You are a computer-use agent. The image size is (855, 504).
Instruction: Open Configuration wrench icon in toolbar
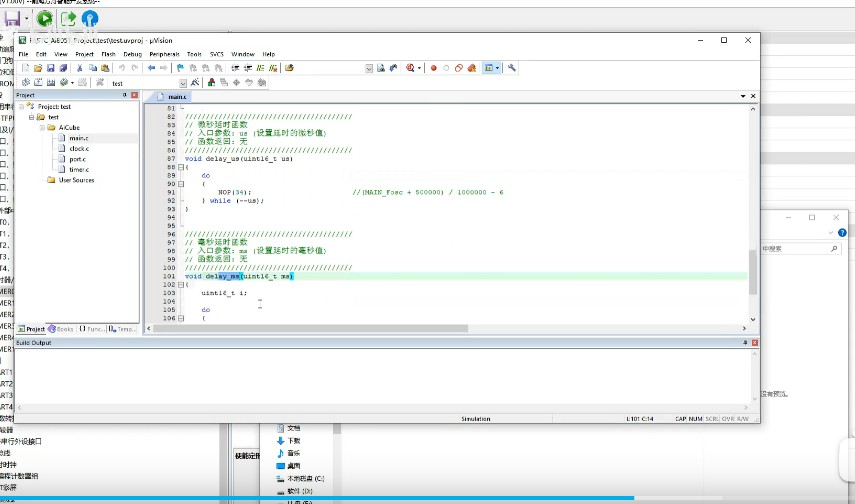click(x=512, y=68)
